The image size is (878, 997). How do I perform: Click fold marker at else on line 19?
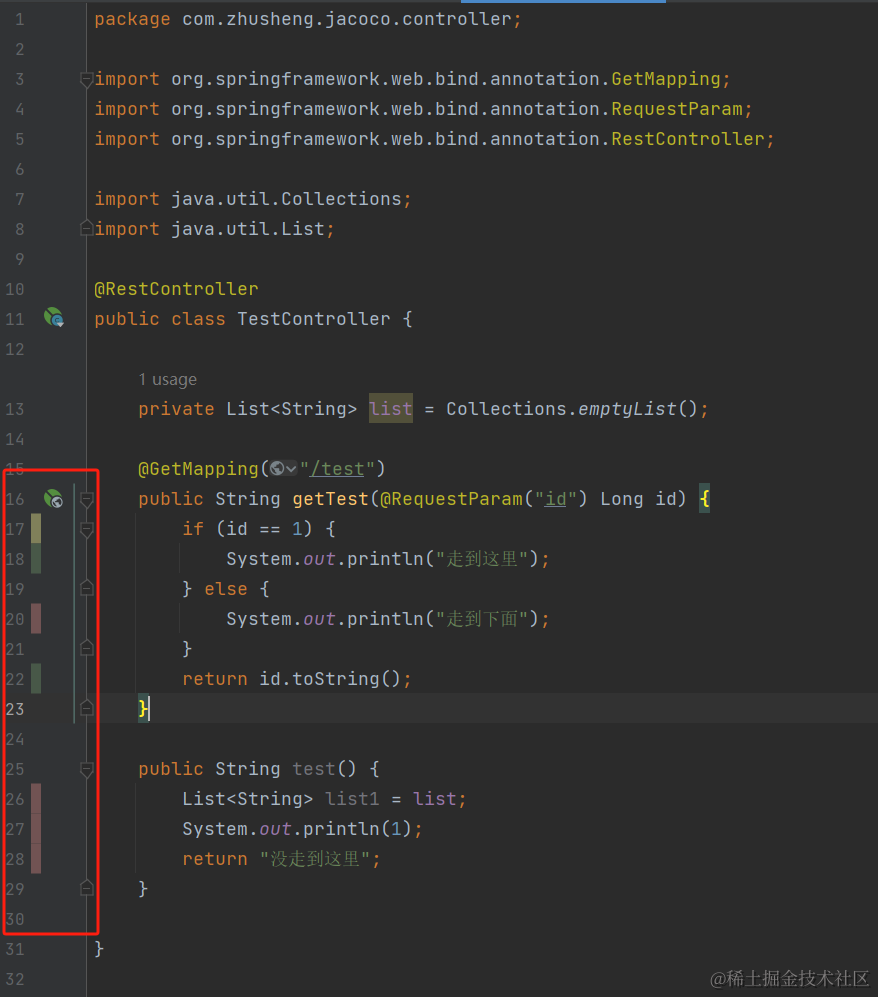[x=87, y=588]
